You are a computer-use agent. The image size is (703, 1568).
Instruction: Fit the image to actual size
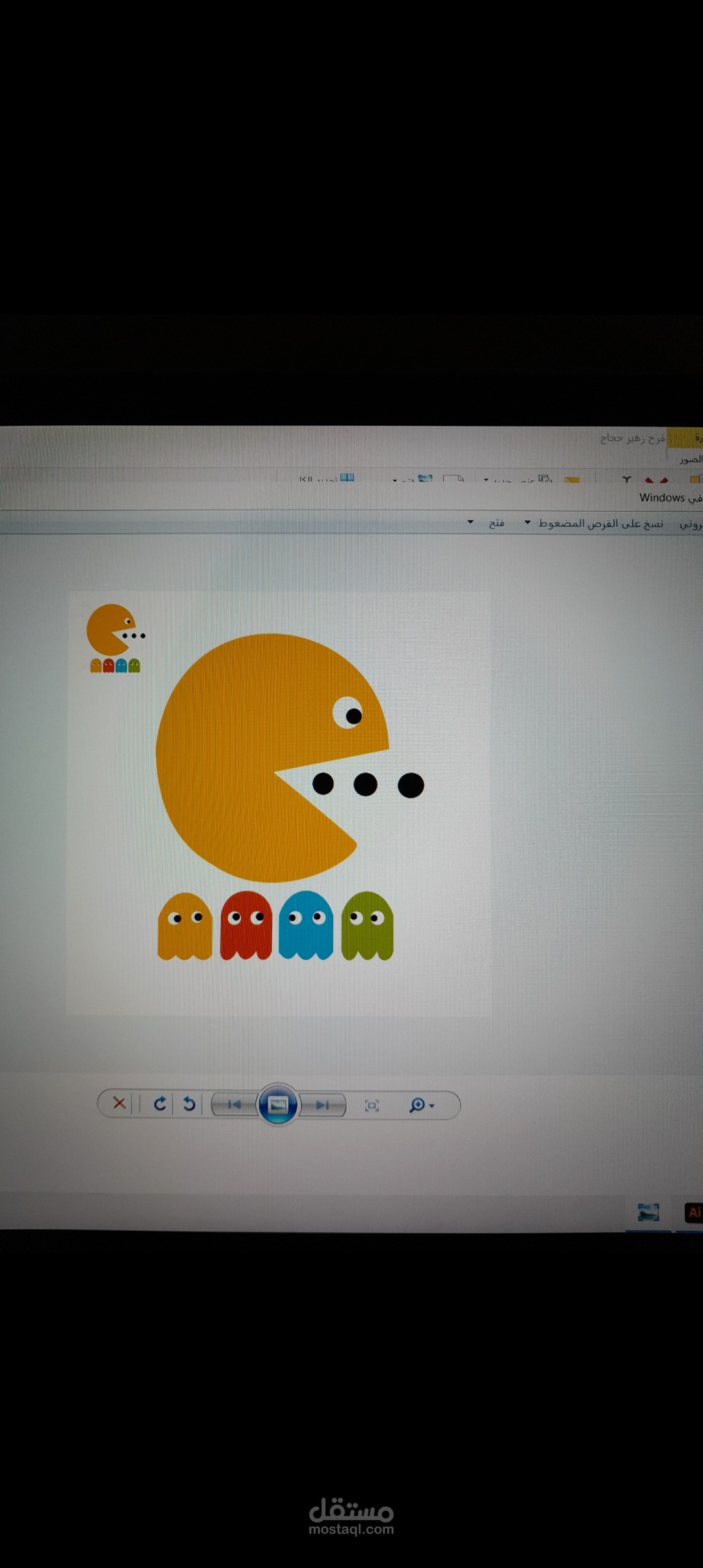click(372, 1105)
